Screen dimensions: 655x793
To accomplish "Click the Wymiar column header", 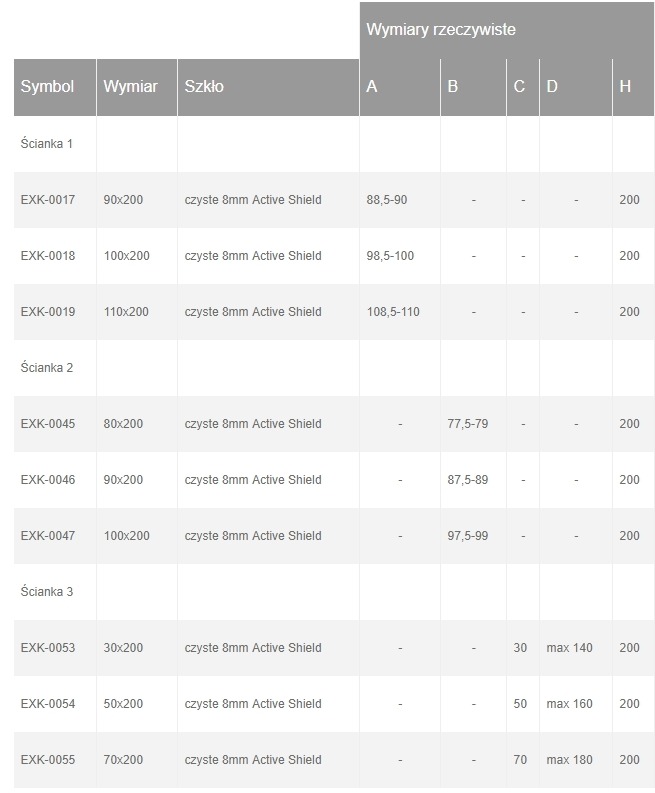I will tap(131, 87).
